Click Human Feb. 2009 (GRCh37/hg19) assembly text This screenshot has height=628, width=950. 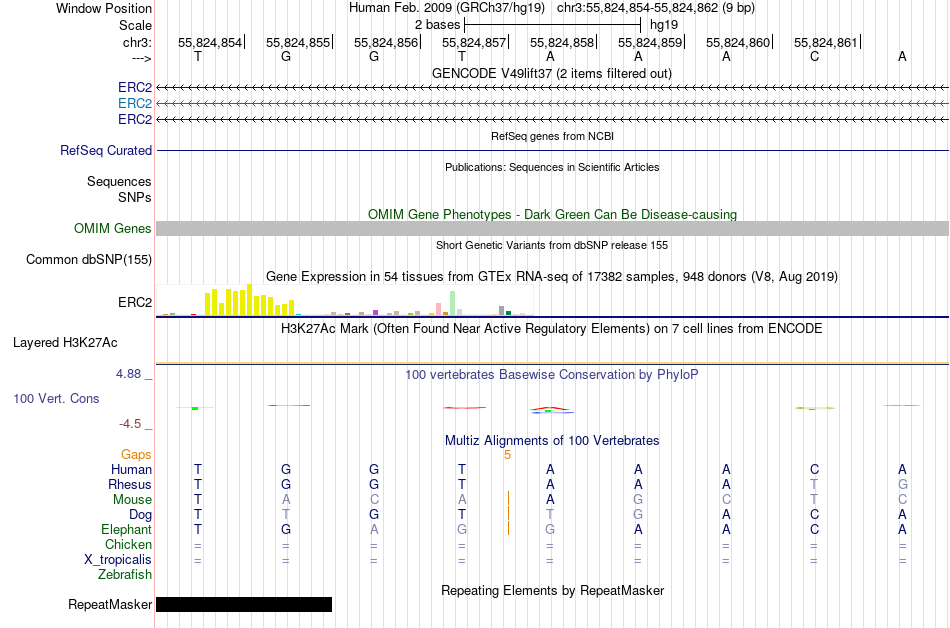[x=447, y=8]
